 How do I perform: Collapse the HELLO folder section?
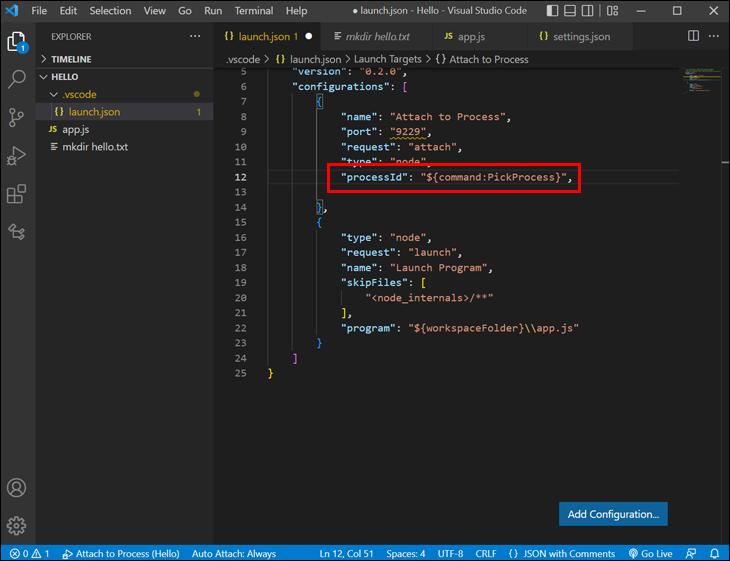point(64,77)
